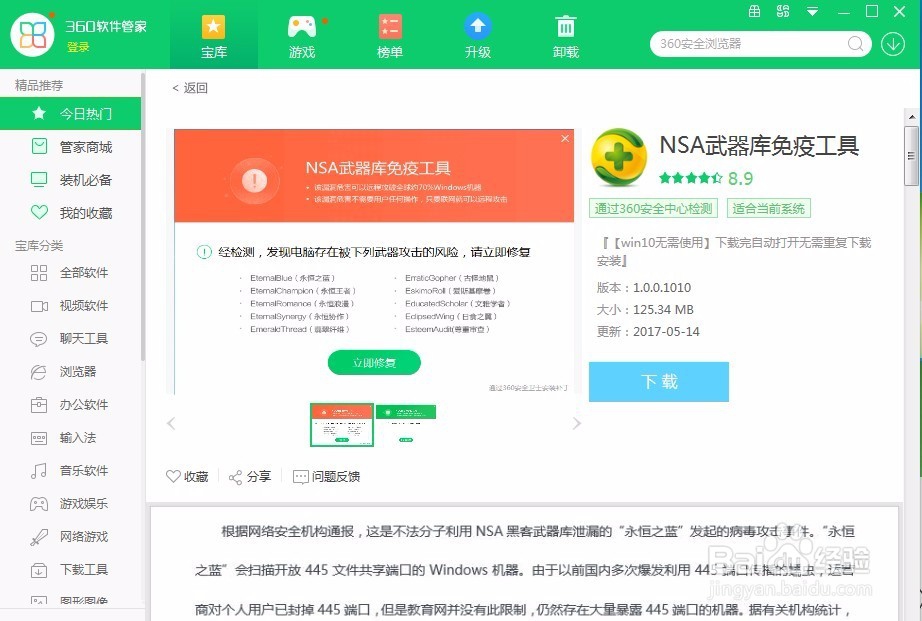Screen dimensions: 922x621
Task: Open the title bar dropdown arrow menu
Action: click(812, 11)
